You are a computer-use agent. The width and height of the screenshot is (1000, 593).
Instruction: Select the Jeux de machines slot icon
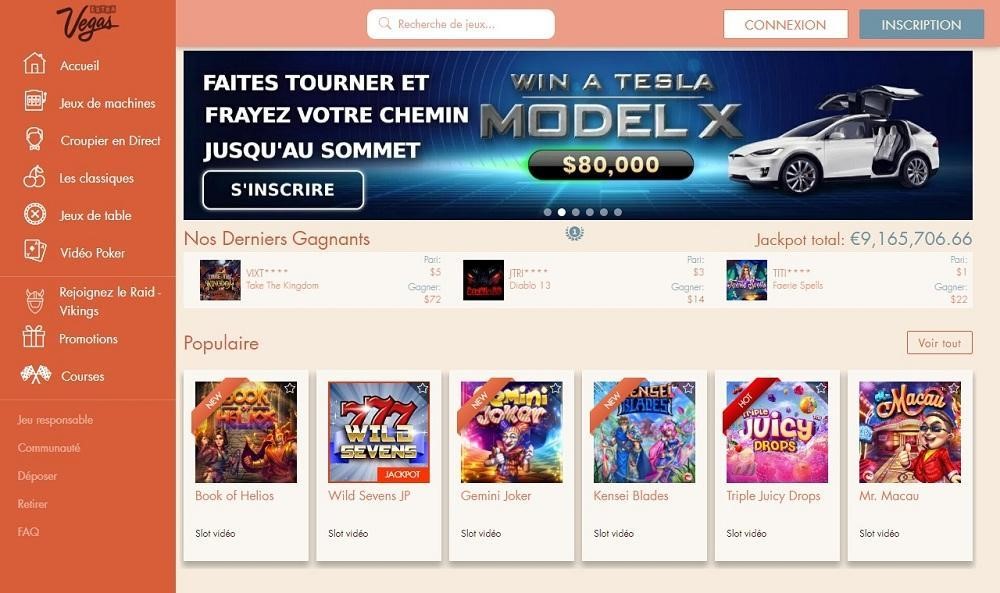34,101
